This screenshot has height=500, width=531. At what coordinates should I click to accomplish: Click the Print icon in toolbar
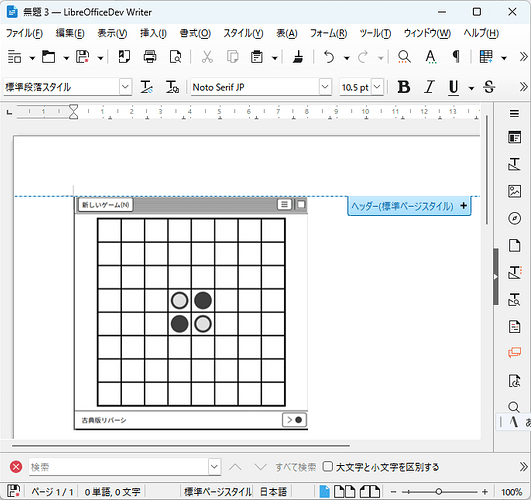(x=150, y=57)
